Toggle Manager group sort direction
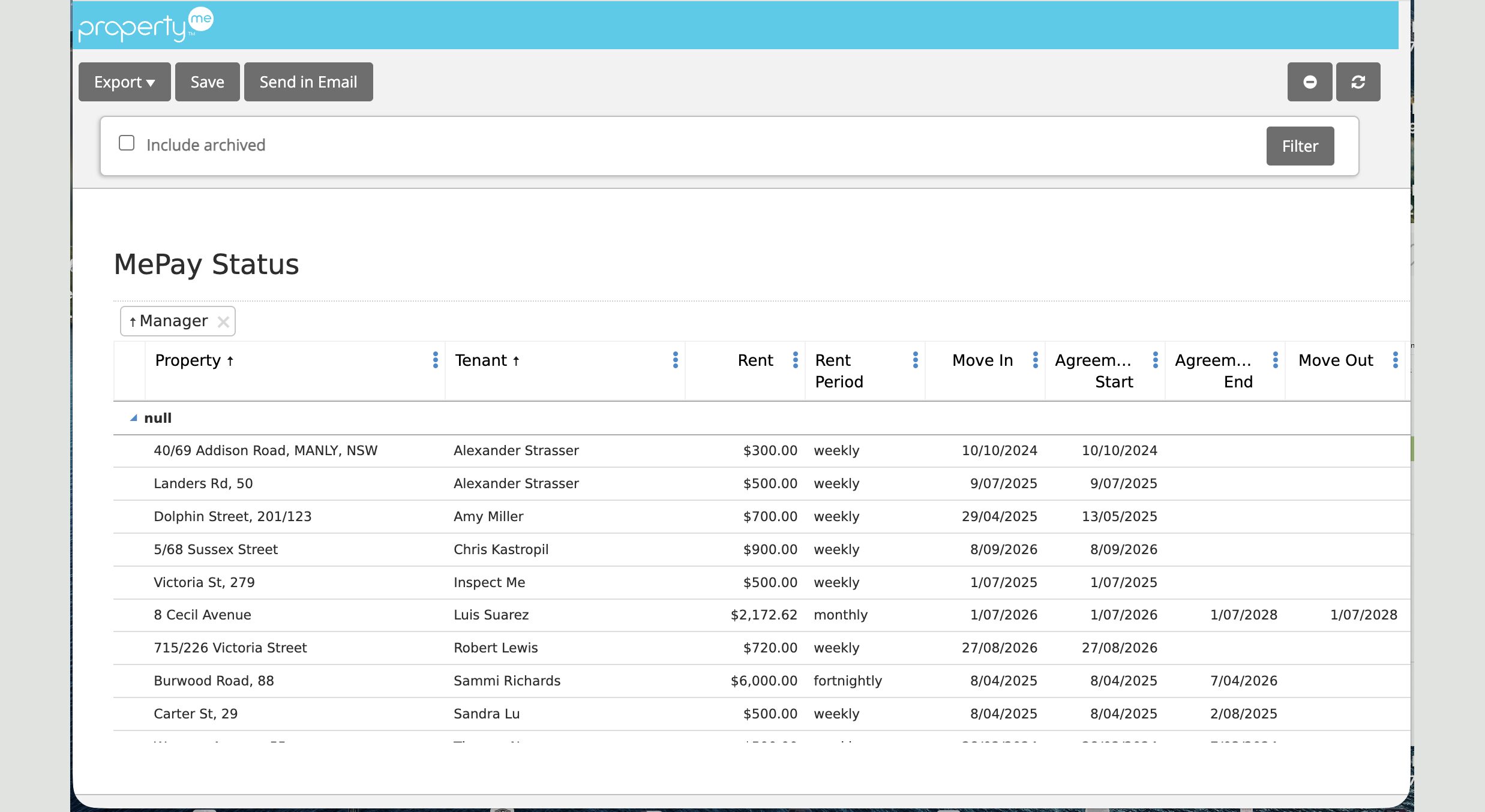The width and height of the screenshot is (1485, 812). click(169, 321)
